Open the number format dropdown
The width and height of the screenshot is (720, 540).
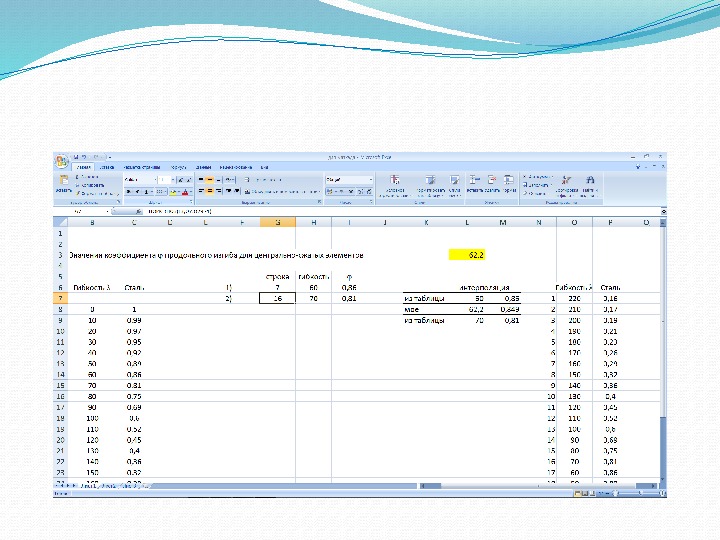coord(371,180)
